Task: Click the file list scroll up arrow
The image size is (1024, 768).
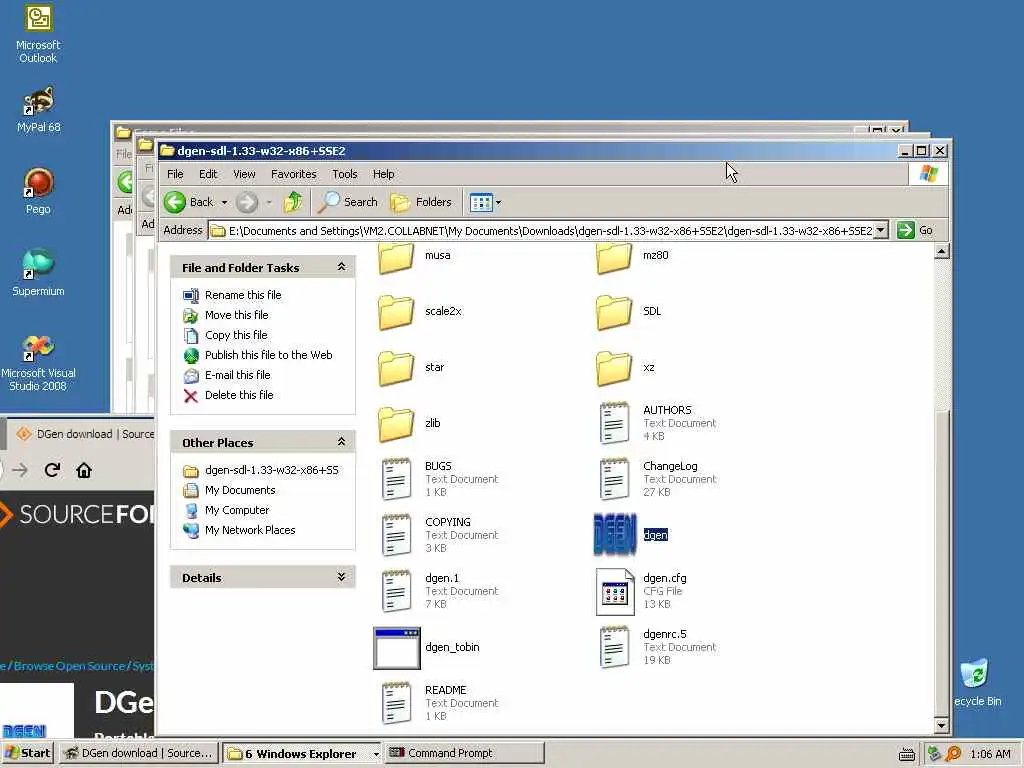Action: (x=941, y=251)
